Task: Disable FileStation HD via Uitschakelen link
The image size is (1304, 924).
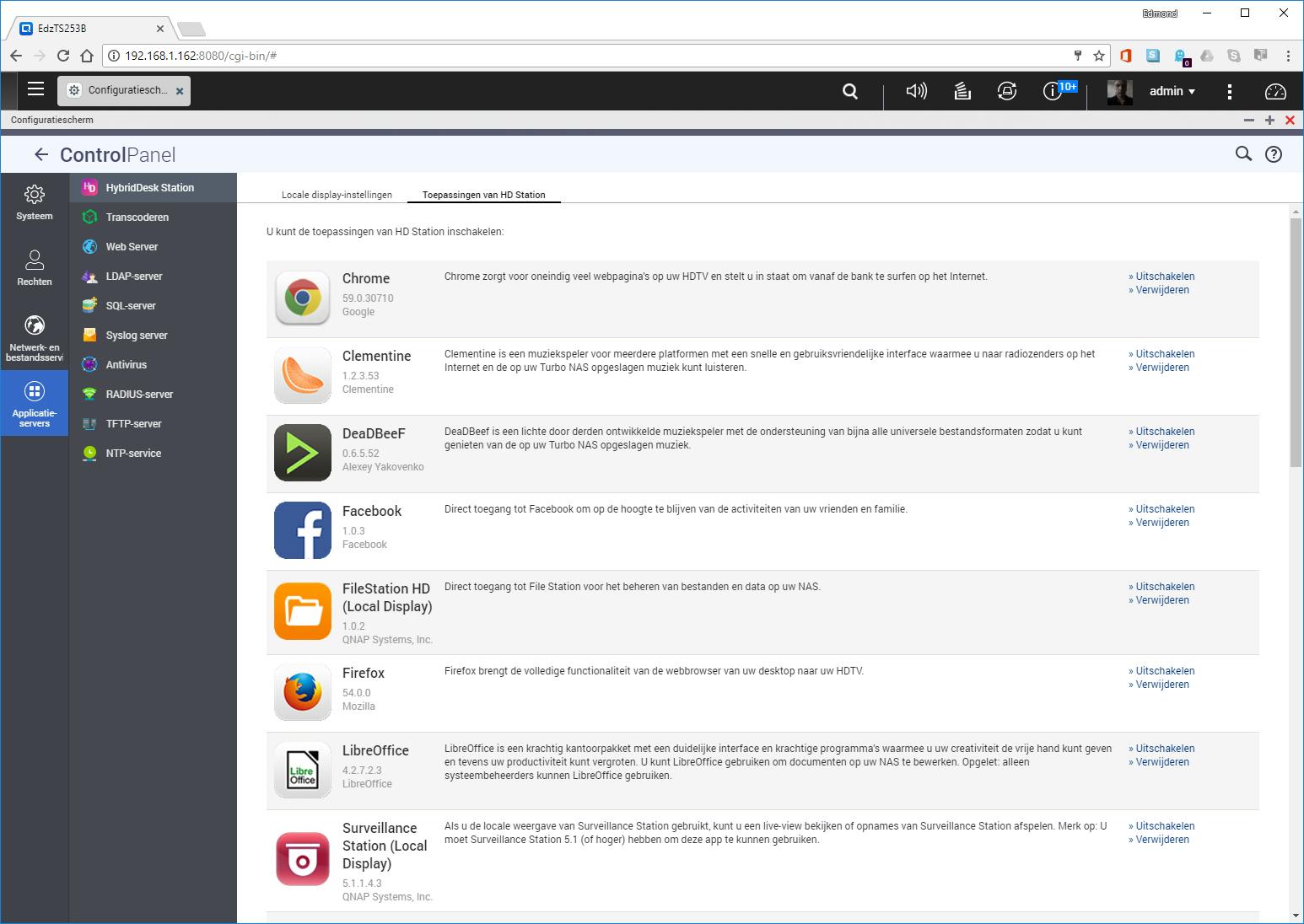Action: point(1161,587)
